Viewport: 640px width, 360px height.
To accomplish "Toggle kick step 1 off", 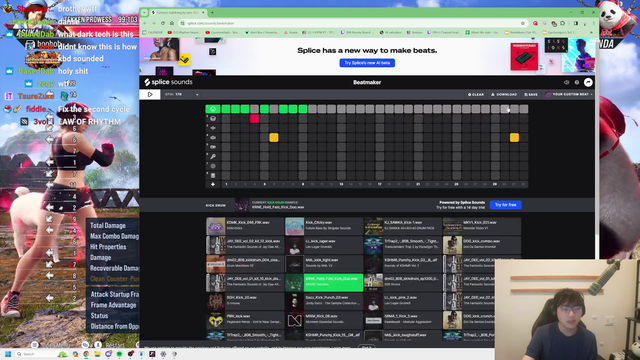I will 226,109.
